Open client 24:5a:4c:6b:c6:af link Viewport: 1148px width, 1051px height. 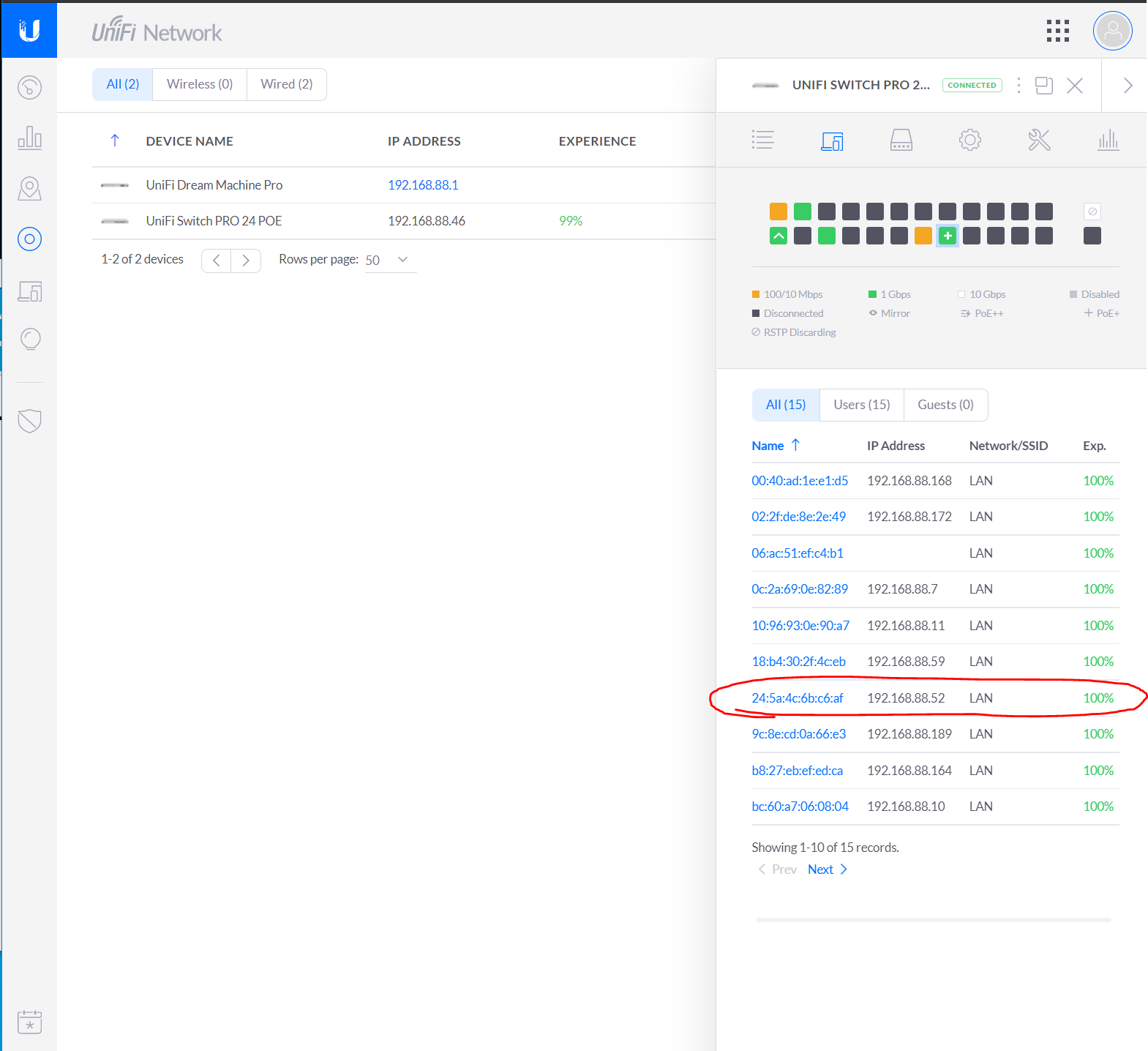pos(797,698)
